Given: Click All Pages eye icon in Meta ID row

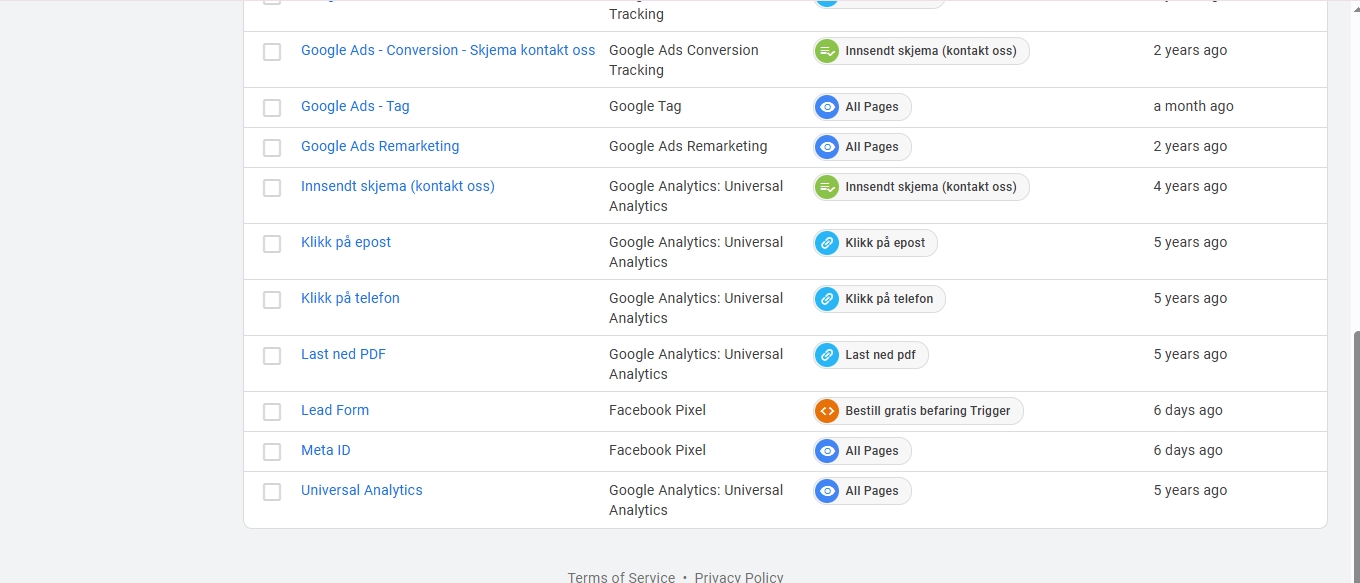Looking at the screenshot, I should [827, 451].
